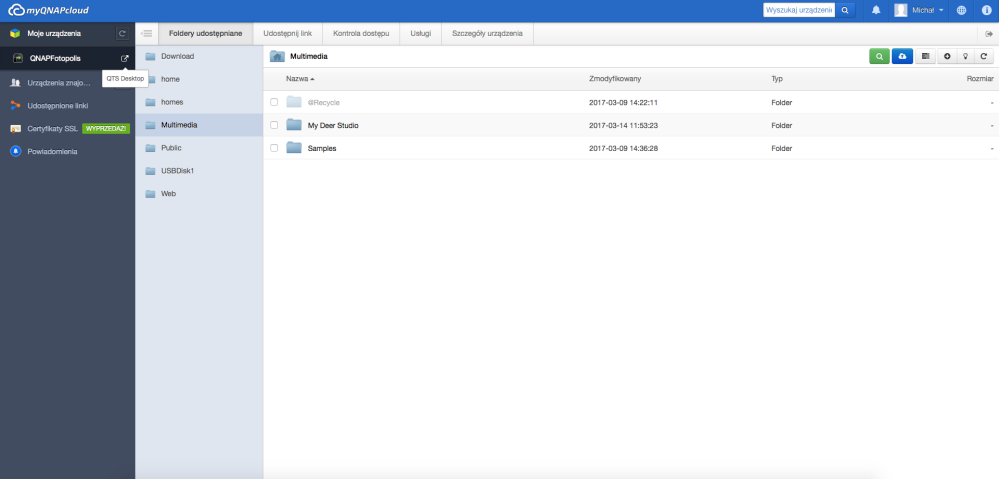Open the Szczegóły urządzenia tab
Screen dimensions: 999x479
(x=487, y=34)
